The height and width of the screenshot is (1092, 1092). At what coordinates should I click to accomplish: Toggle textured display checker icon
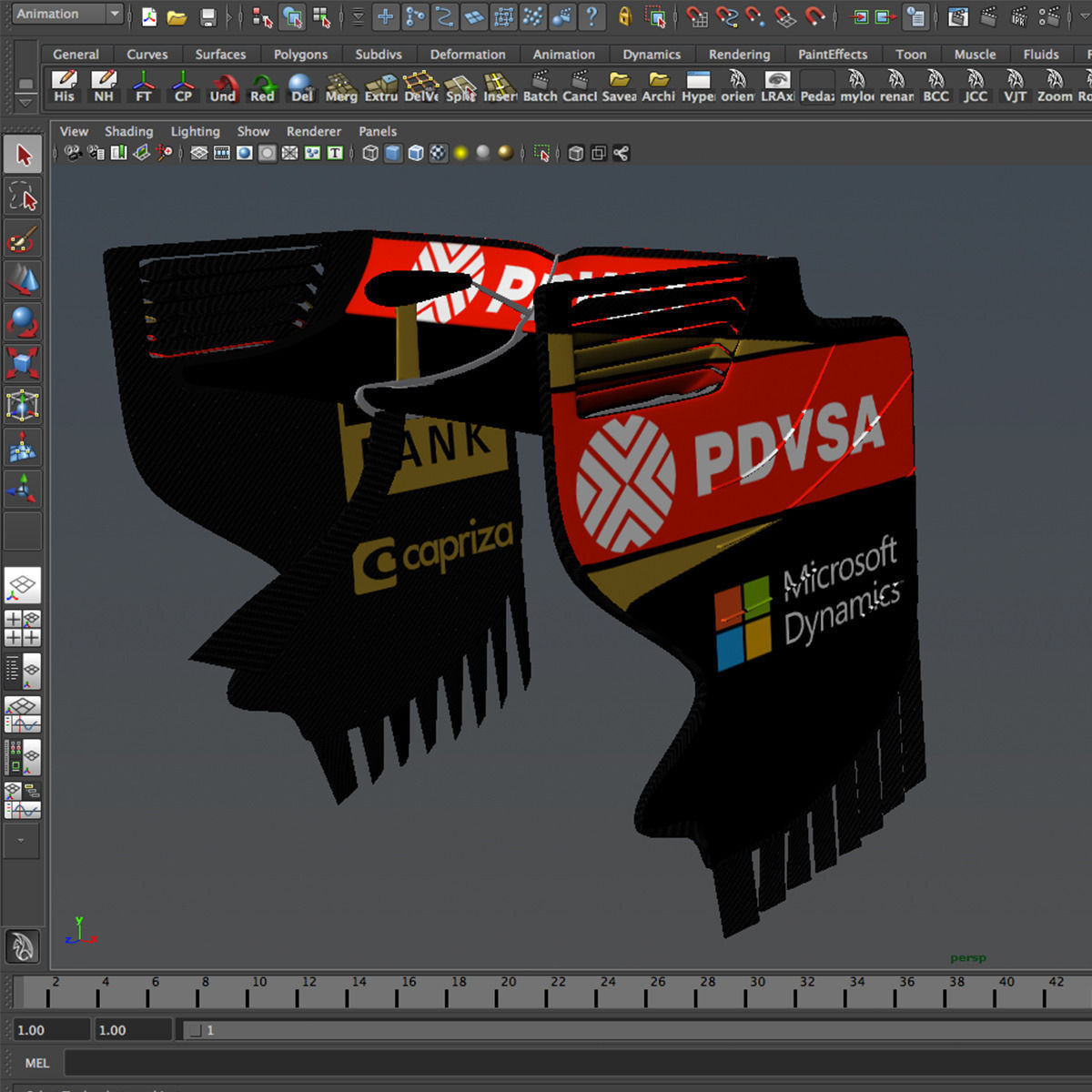[x=439, y=153]
